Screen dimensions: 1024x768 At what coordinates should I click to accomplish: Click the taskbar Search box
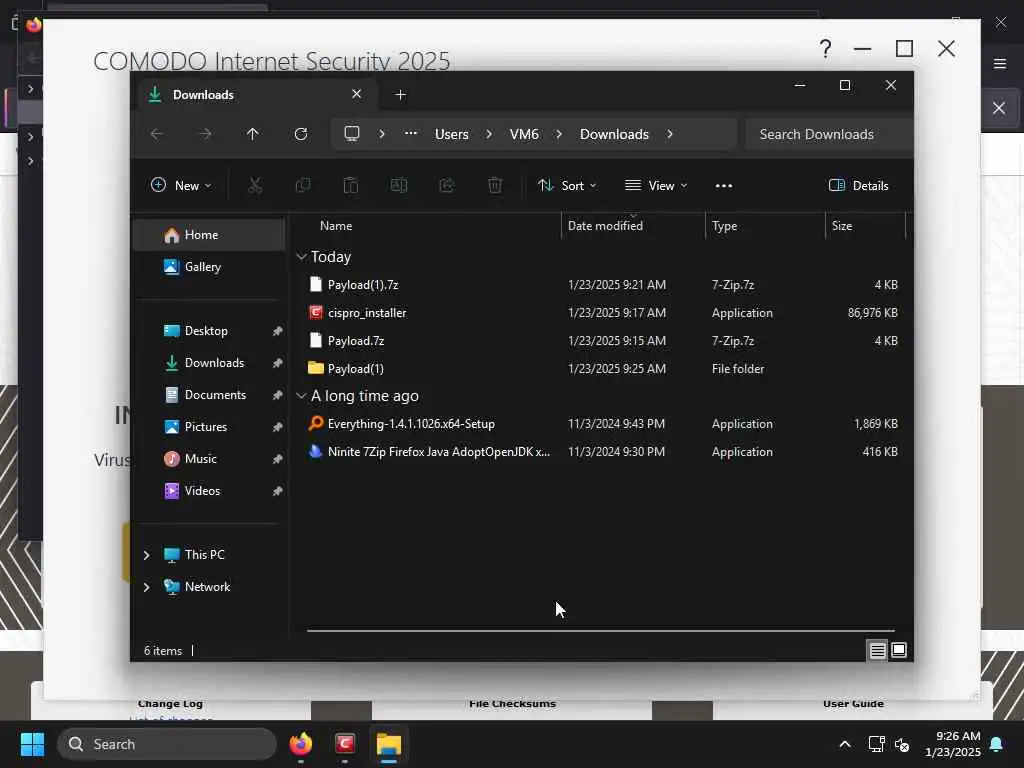point(167,744)
